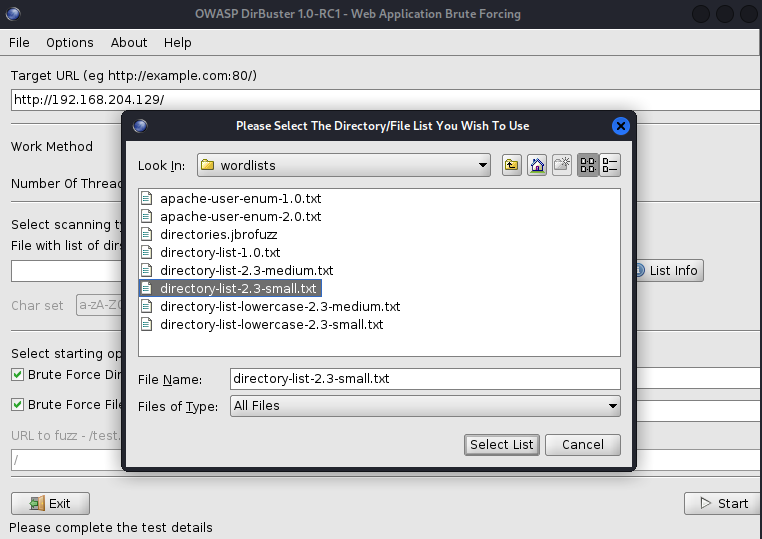This screenshot has width=762, height=539.
Task: Open the File menu
Action: coord(19,43)
